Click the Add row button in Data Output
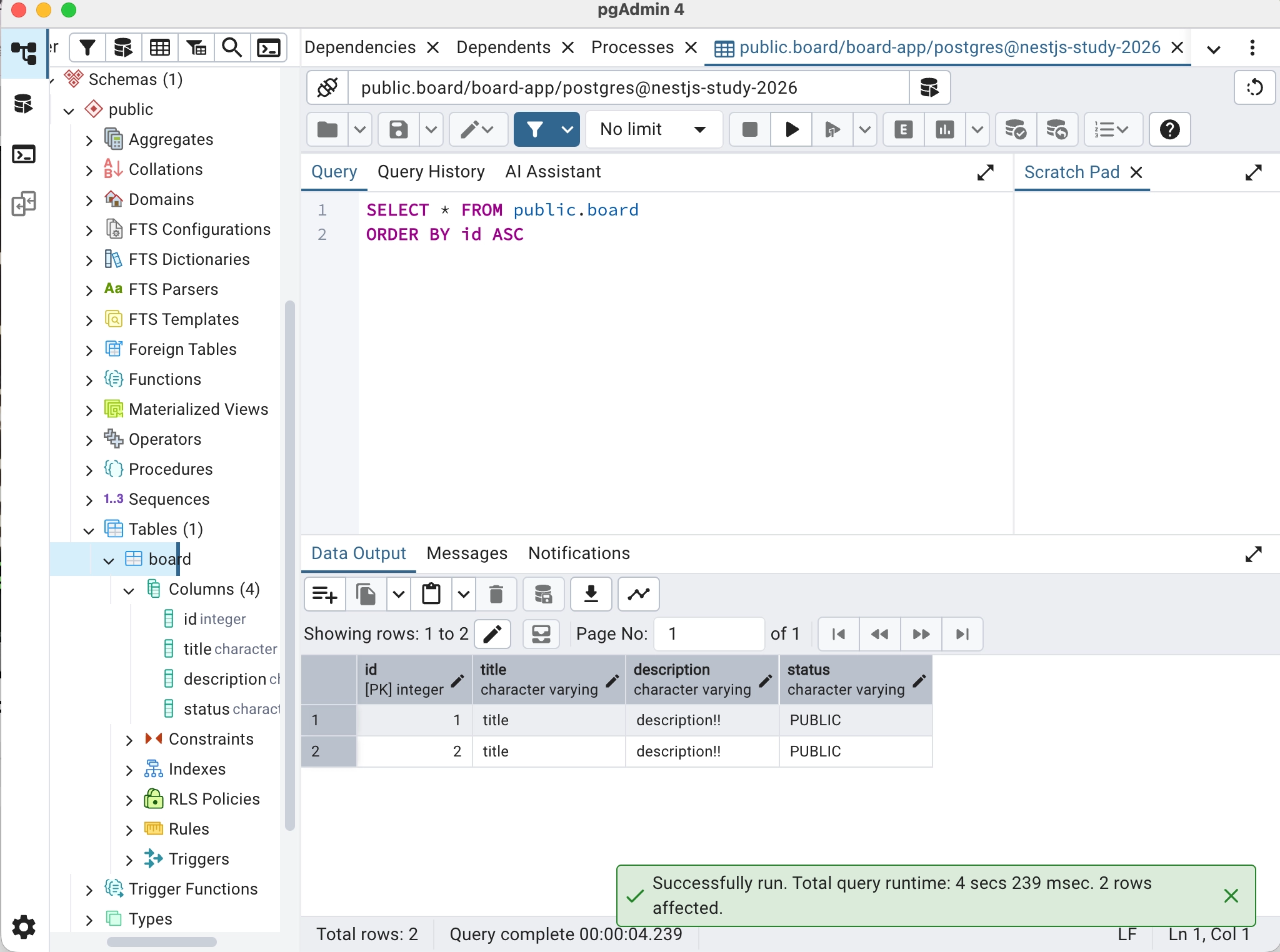 pyautogui.click(x=325, y=594)
